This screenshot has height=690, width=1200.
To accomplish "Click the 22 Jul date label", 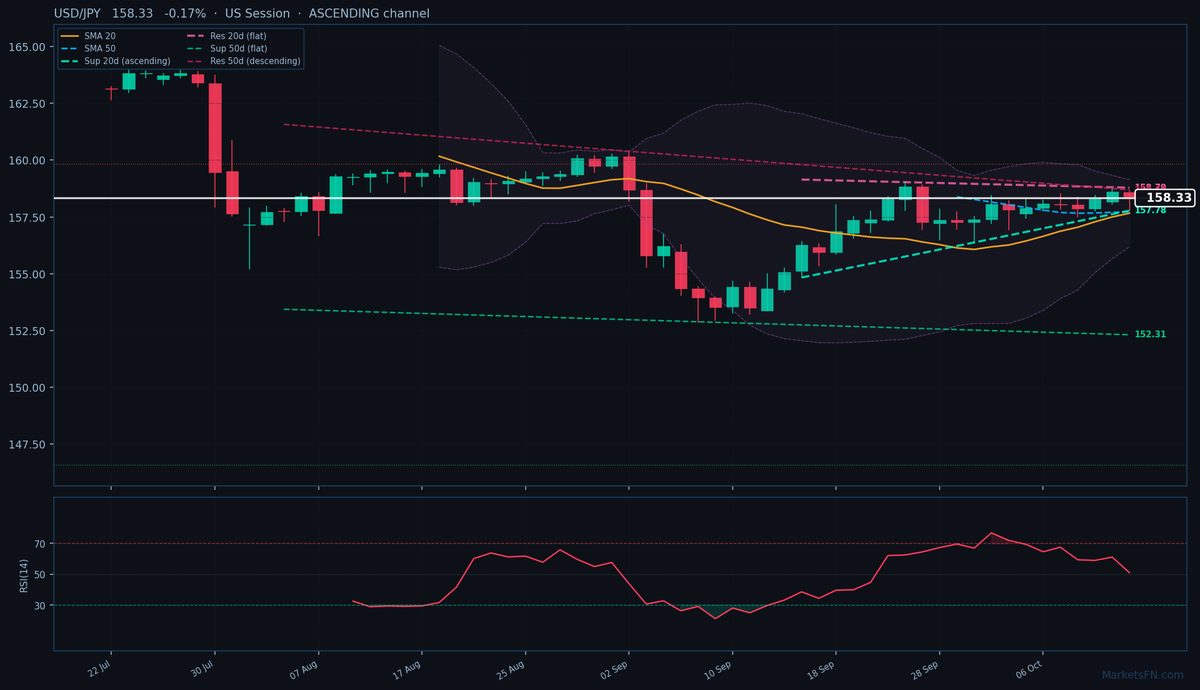I will coord(100,668).
